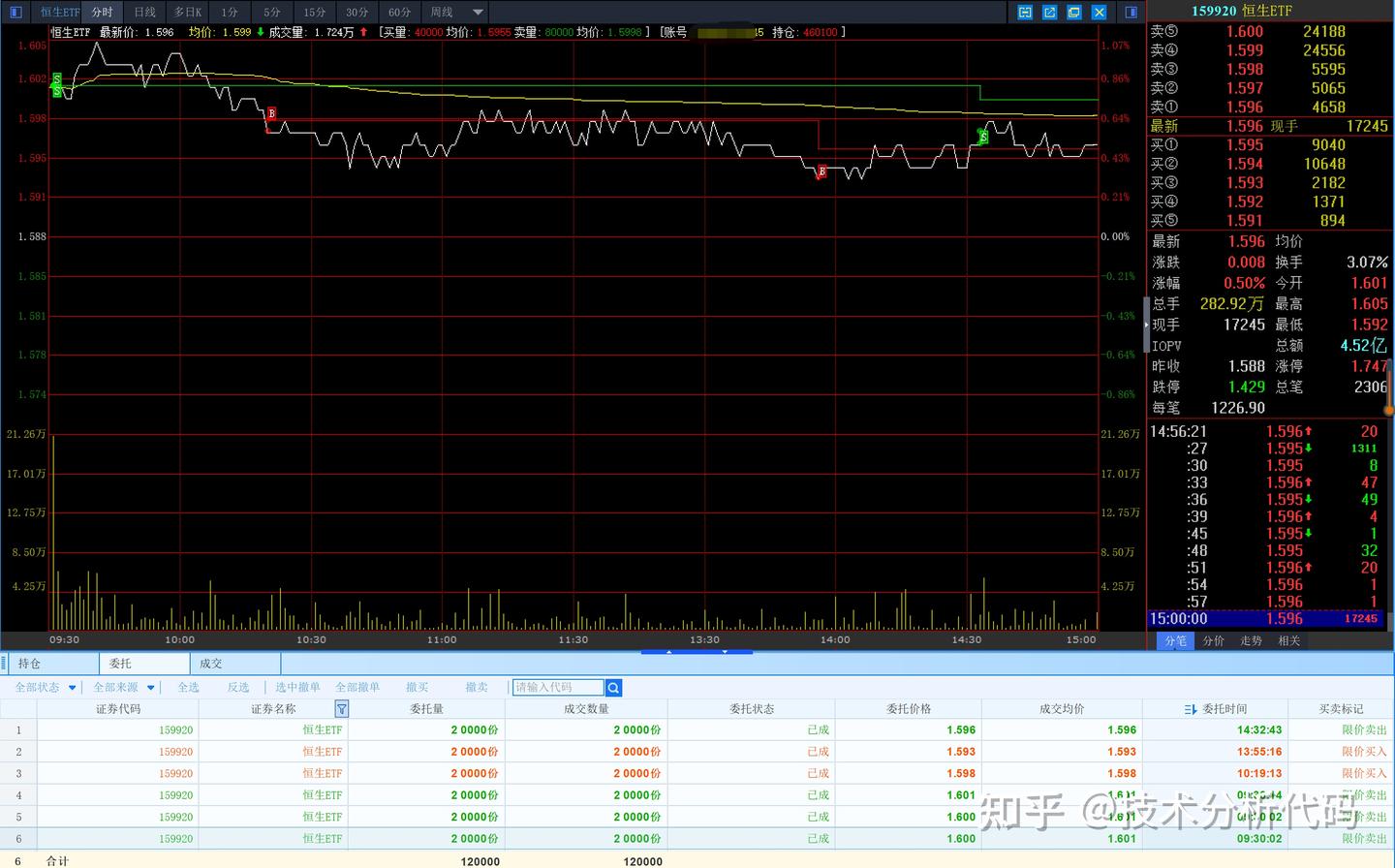Select the order row timed 10:19:13
This screenshot has width=1395, height=868.
pos(697,774)
